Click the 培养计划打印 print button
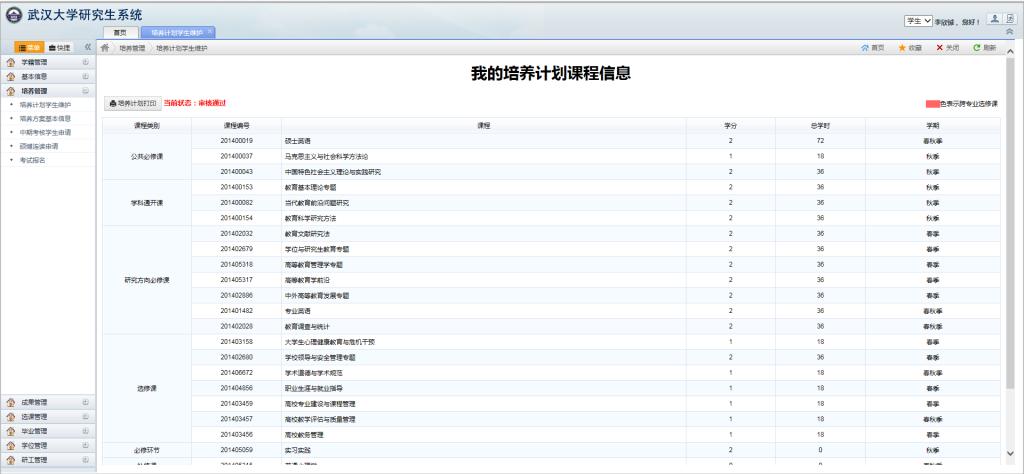Image resolution: width=1024 pixels, height=474 pixels. coord(132,103)
